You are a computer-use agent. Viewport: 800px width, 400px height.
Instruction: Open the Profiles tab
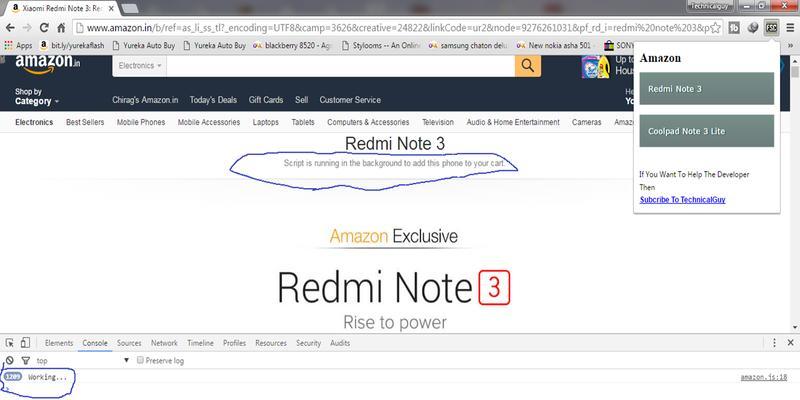tap(234, 343)
